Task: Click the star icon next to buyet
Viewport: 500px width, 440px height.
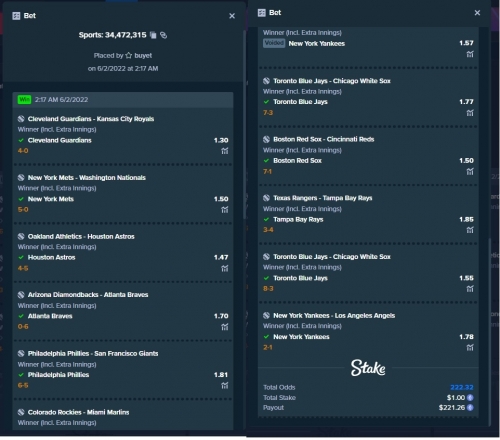Action: [129, 56]
